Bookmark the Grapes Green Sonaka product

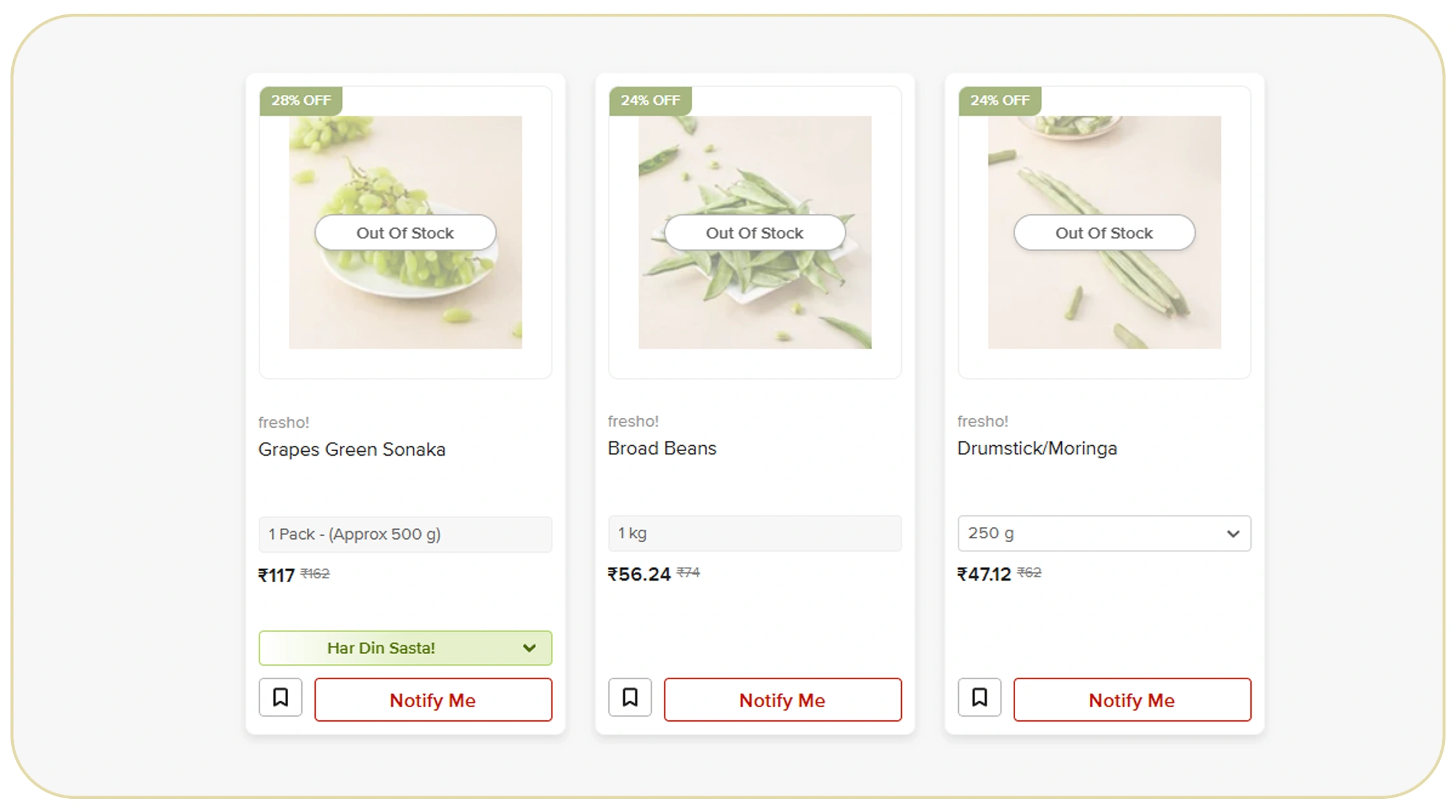coord(280,698)
